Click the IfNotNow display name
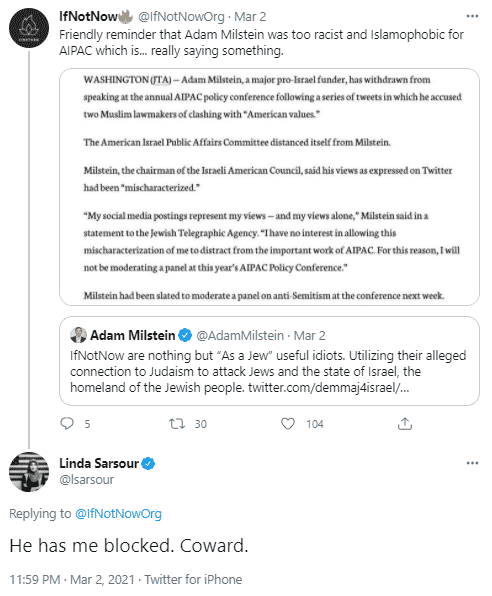492x596 pixels. [x=88, y=16]
